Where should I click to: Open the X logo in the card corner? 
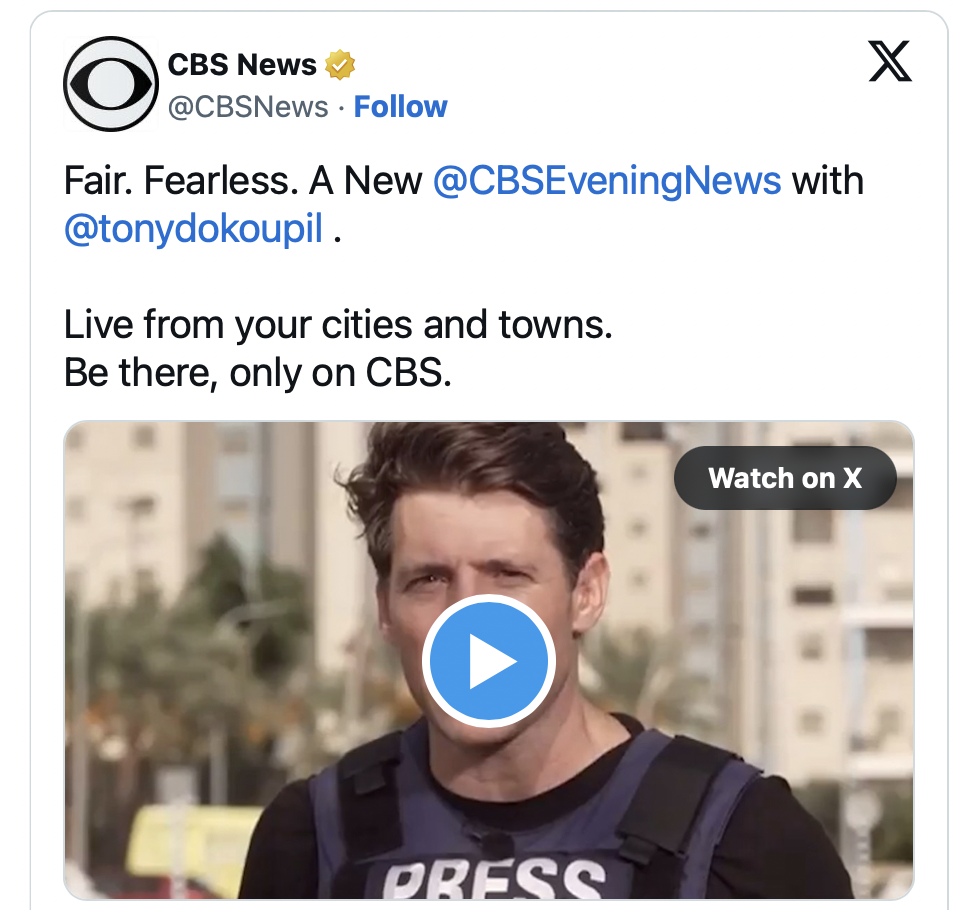(x=890, y=61)
